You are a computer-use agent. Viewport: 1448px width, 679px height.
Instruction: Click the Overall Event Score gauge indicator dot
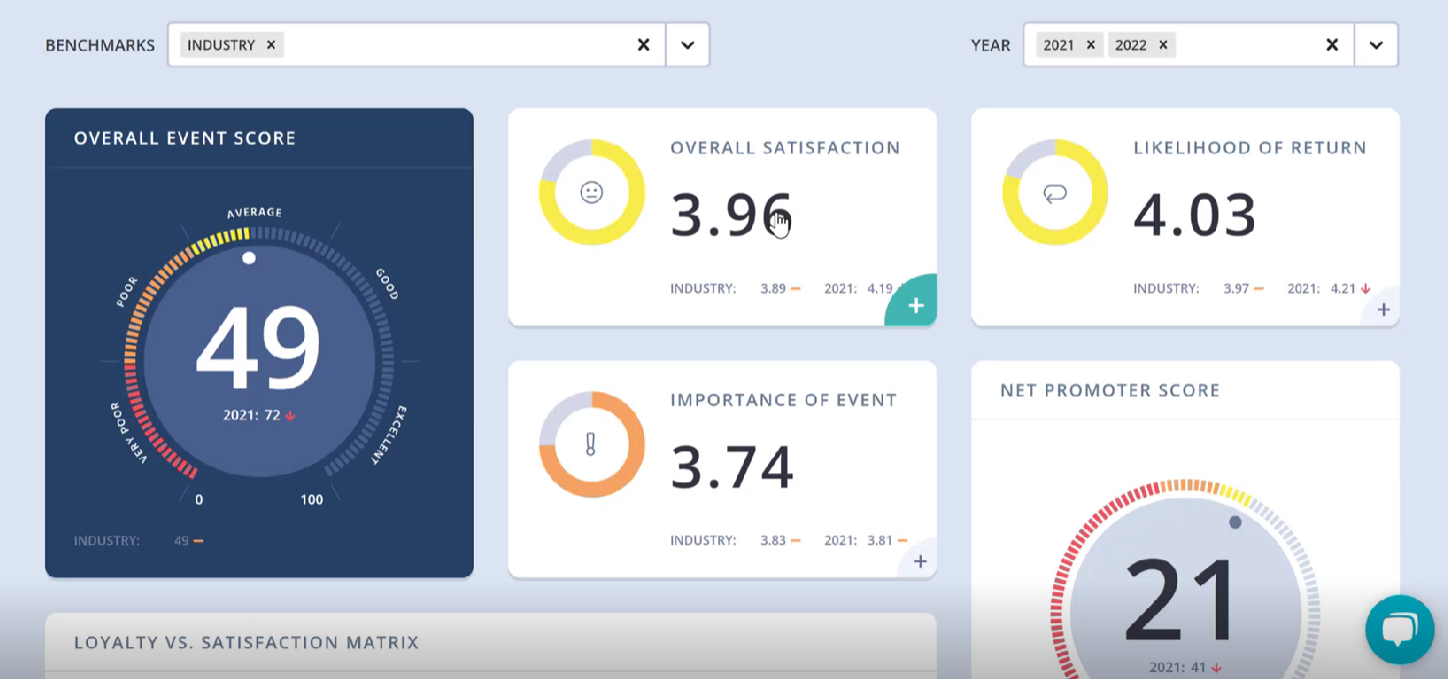tap(249, 258)
